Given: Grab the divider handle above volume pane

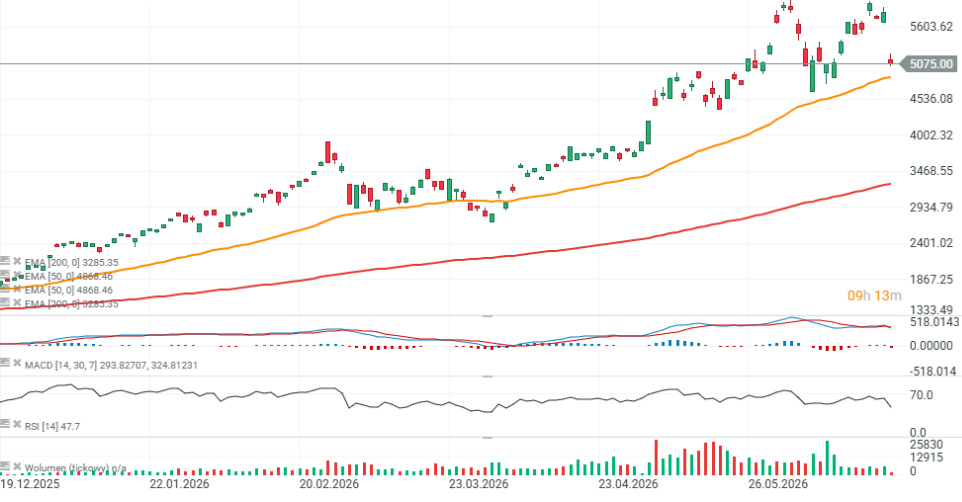Looking at the screenshot, I should pos(488,438).
